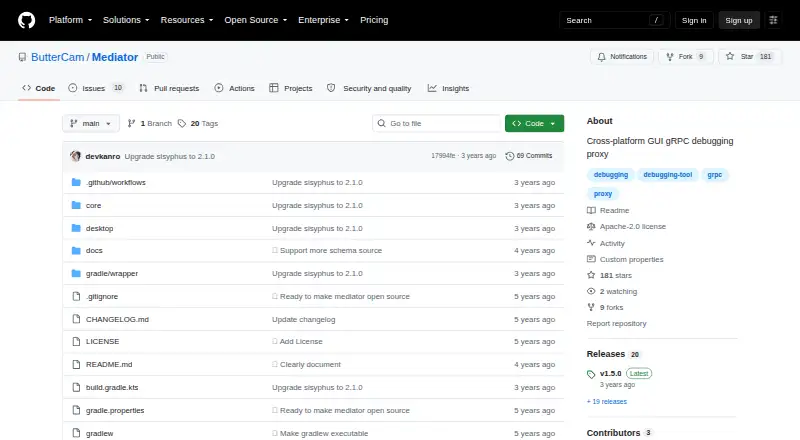Screen dimensions: 800x440
Task: Click the repository icon beside ButterCam
Action: coord(22,57)
